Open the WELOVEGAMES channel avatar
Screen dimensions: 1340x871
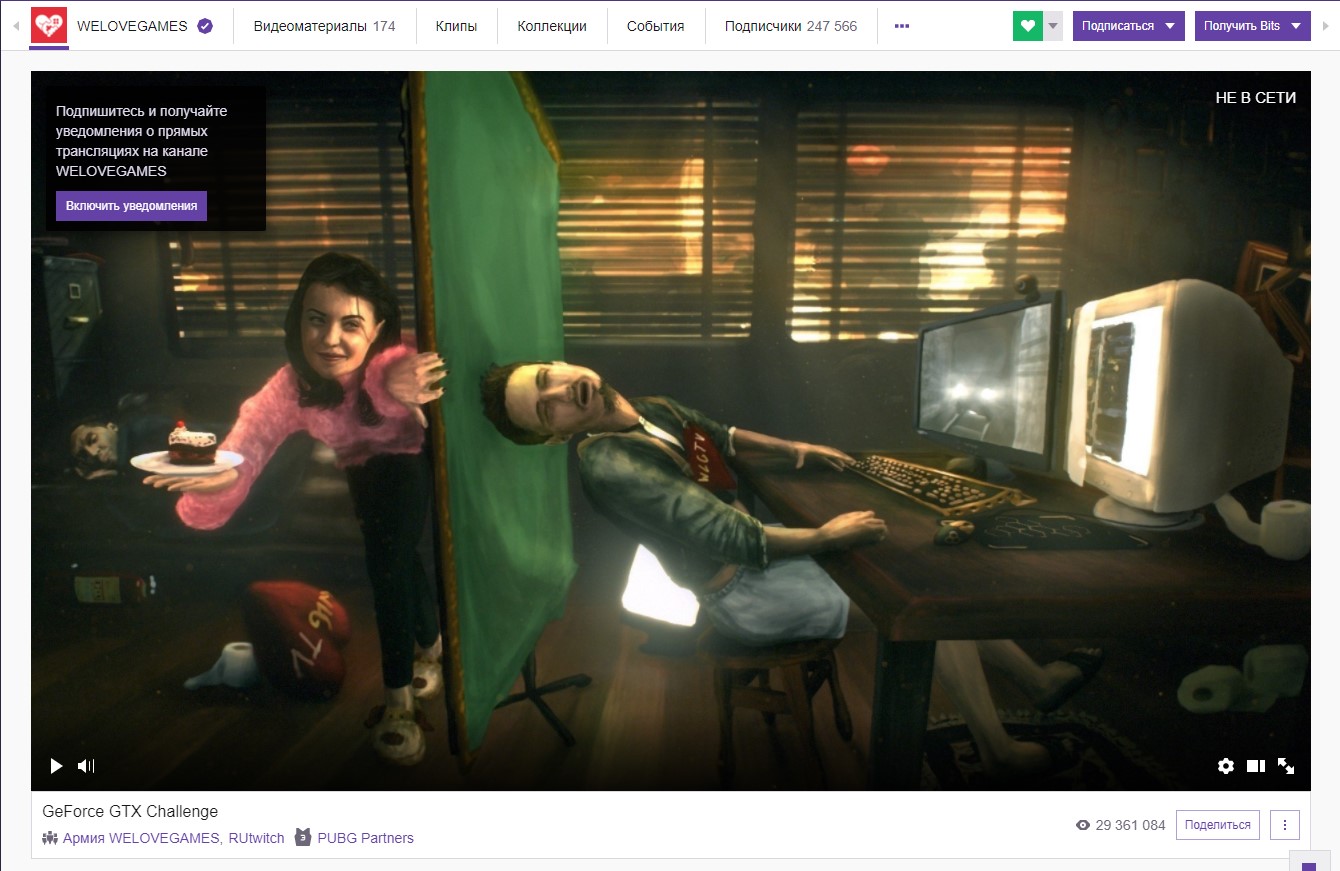49,25
